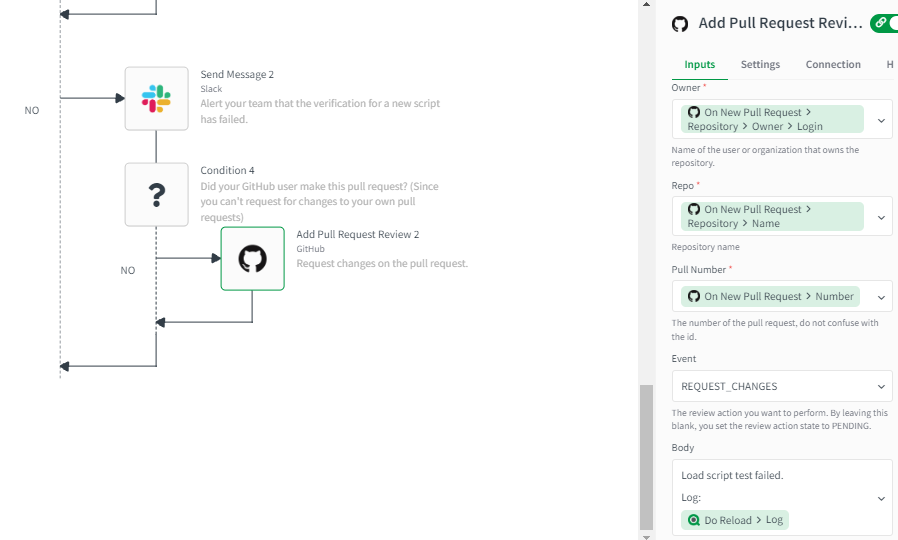Click the GitHub icon in the Pull Number tag
This screenshot has width=898, height=540.
693,296
